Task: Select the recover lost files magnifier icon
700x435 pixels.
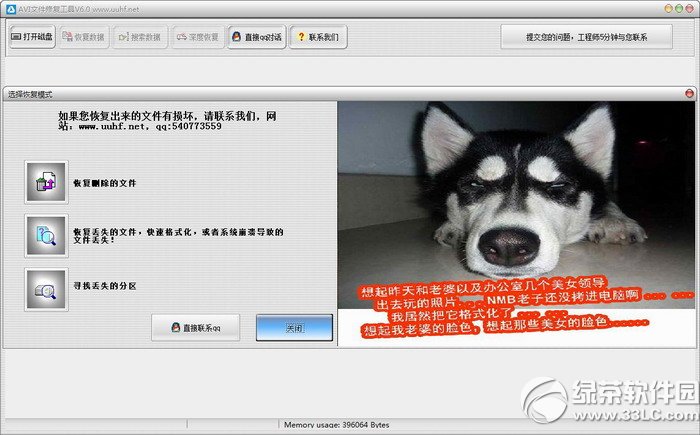Action: click(x=46, y=235)
